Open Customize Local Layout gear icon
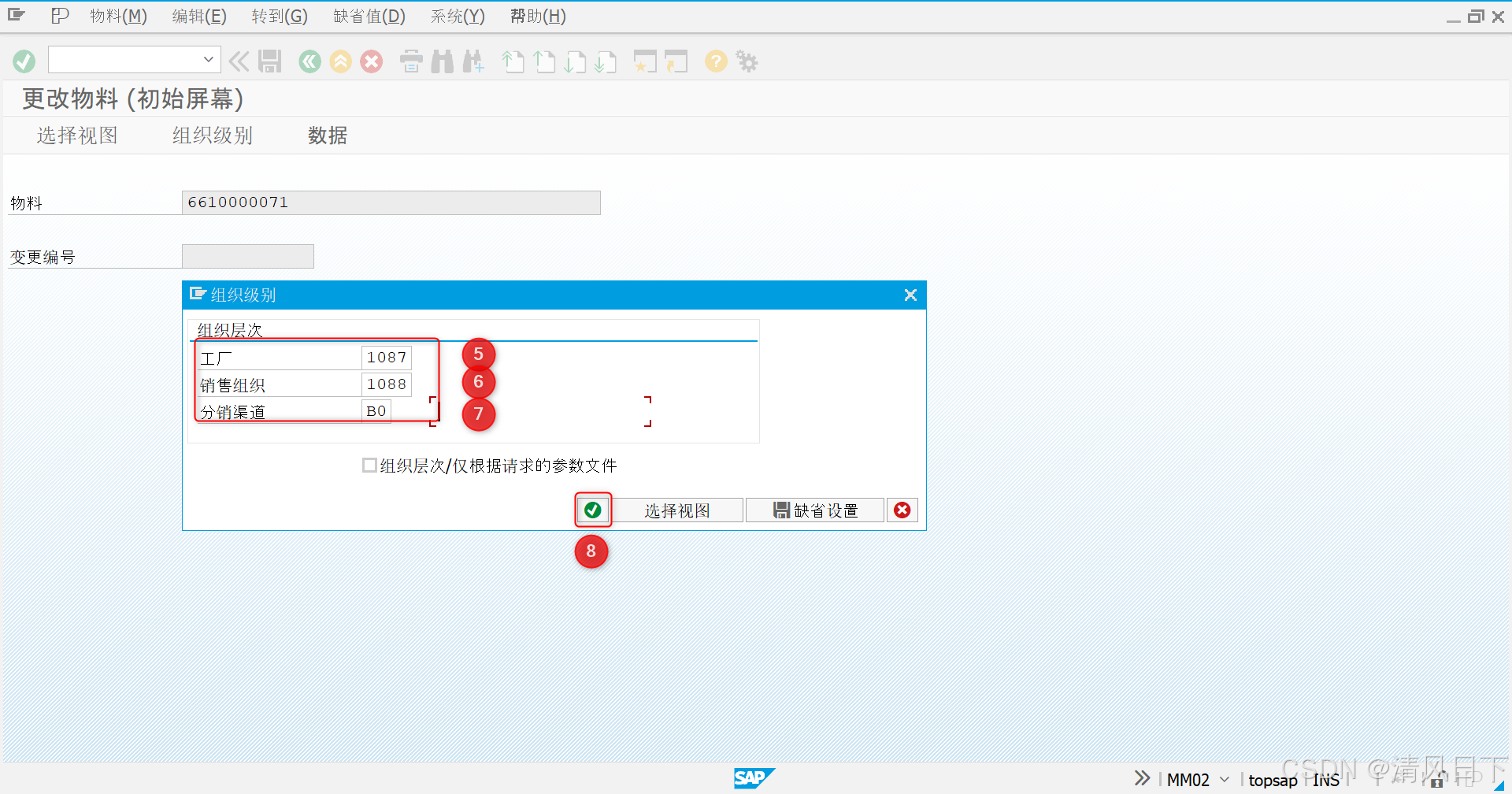The height and width of the screenshot is (794, 1512). click(747, 61)
